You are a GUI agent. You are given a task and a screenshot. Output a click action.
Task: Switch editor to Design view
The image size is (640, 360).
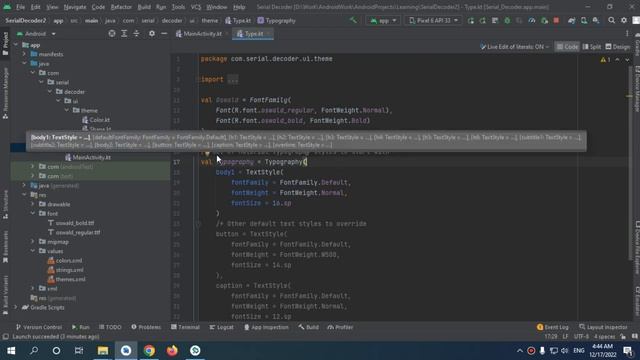[x=618, y=47]
